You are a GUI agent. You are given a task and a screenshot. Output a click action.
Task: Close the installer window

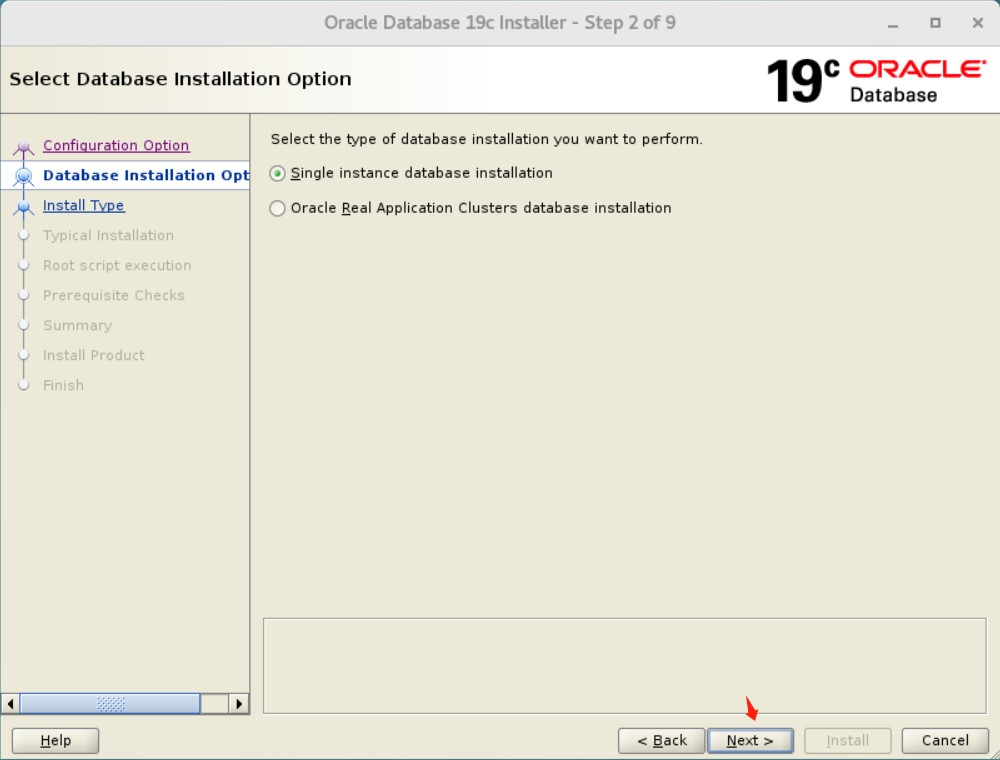coord(978,23)
